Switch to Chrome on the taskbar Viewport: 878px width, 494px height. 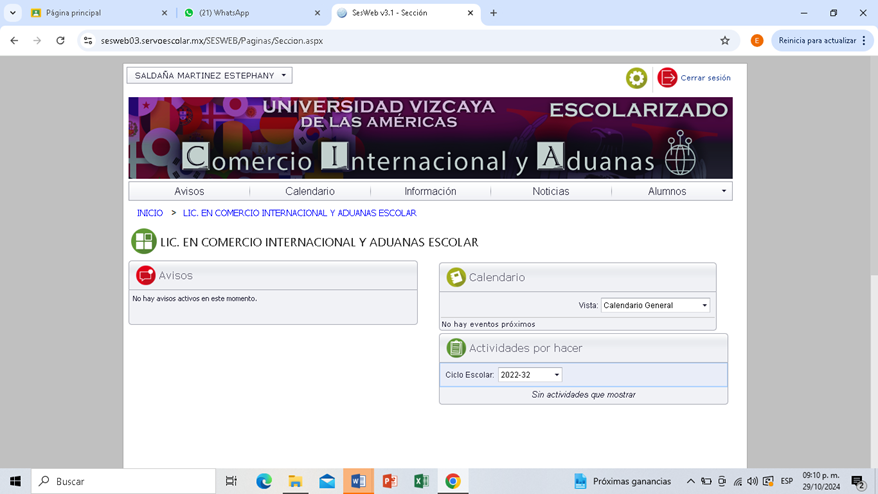[453, 481]
